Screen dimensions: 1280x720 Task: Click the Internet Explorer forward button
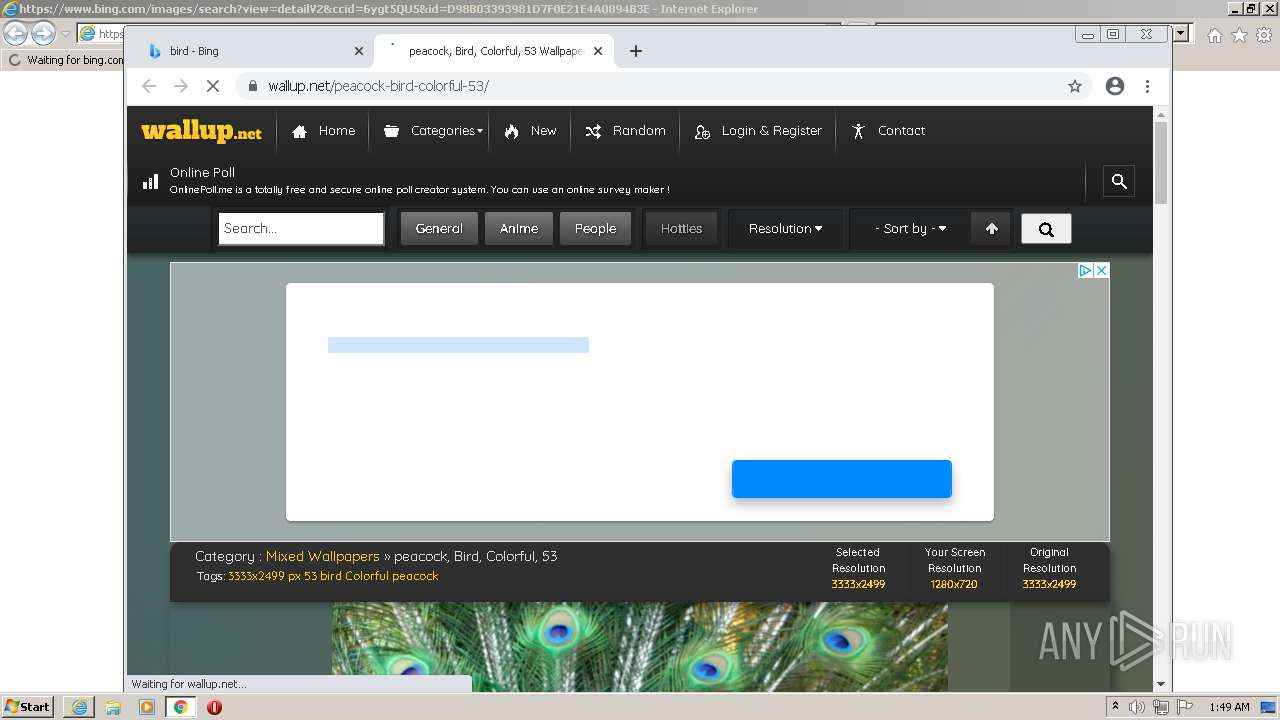tap(43, 33)
